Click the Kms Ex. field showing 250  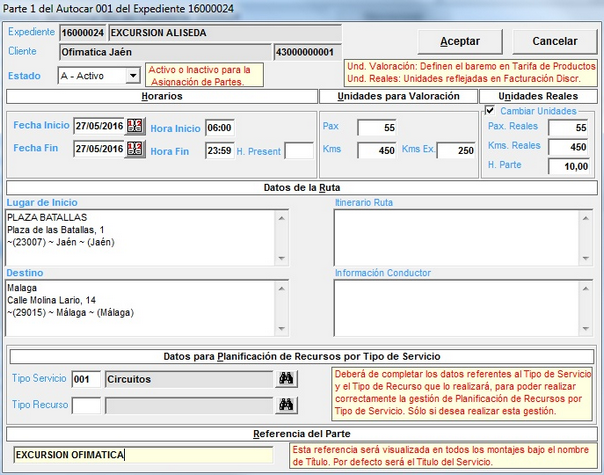point(456,150)
